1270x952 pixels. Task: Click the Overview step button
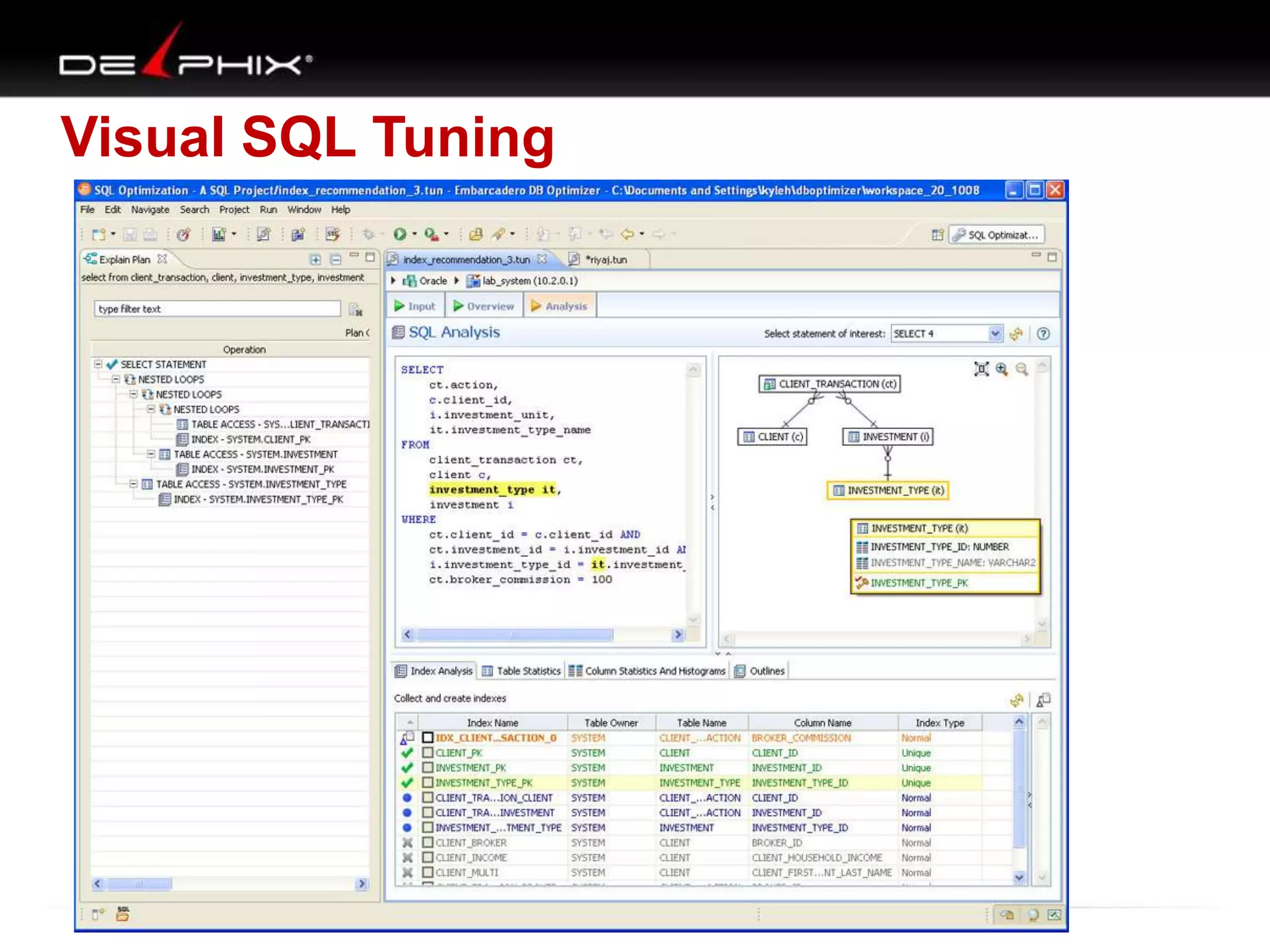tap(484, 306)
